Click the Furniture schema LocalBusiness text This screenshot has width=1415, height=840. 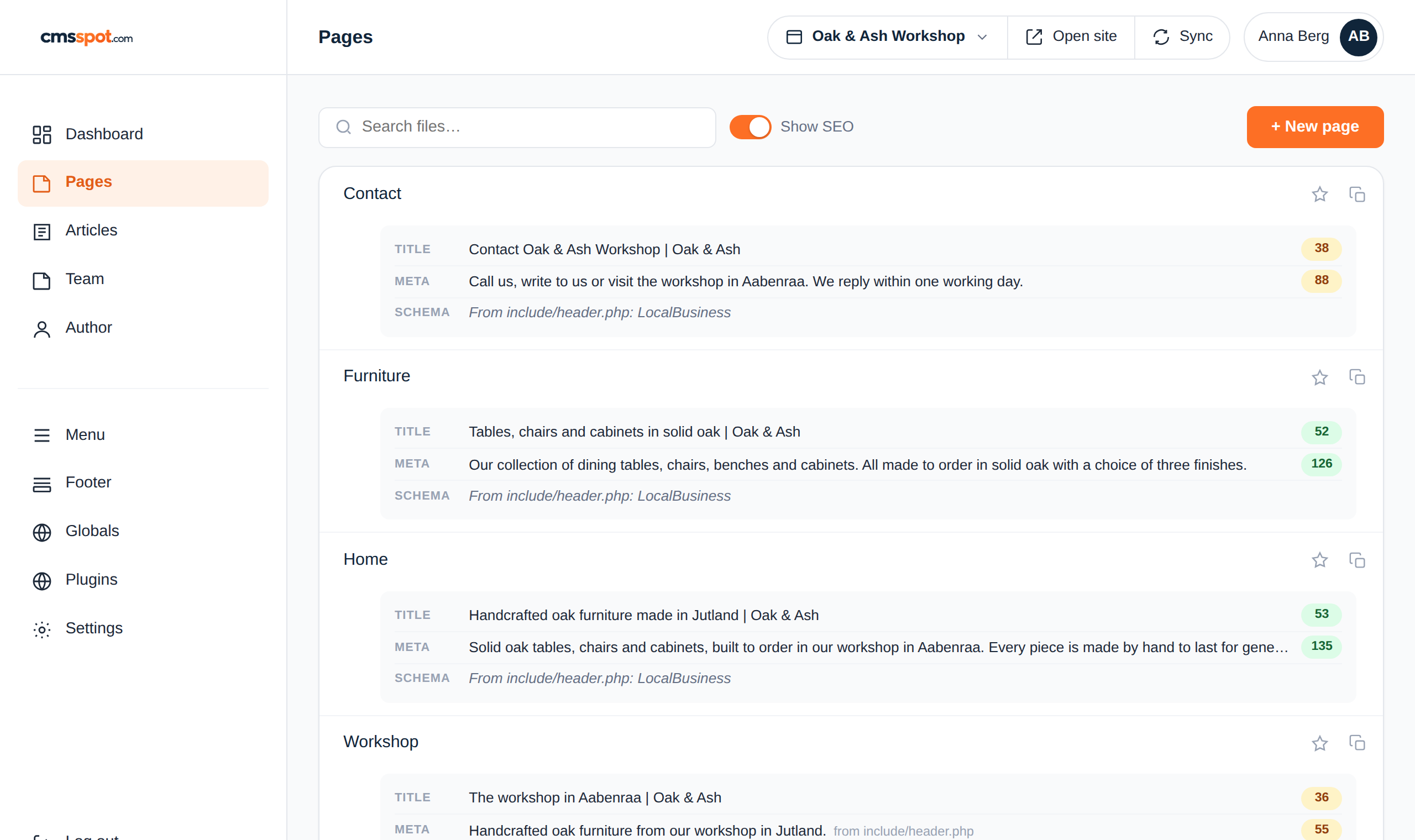coord(599,496)
